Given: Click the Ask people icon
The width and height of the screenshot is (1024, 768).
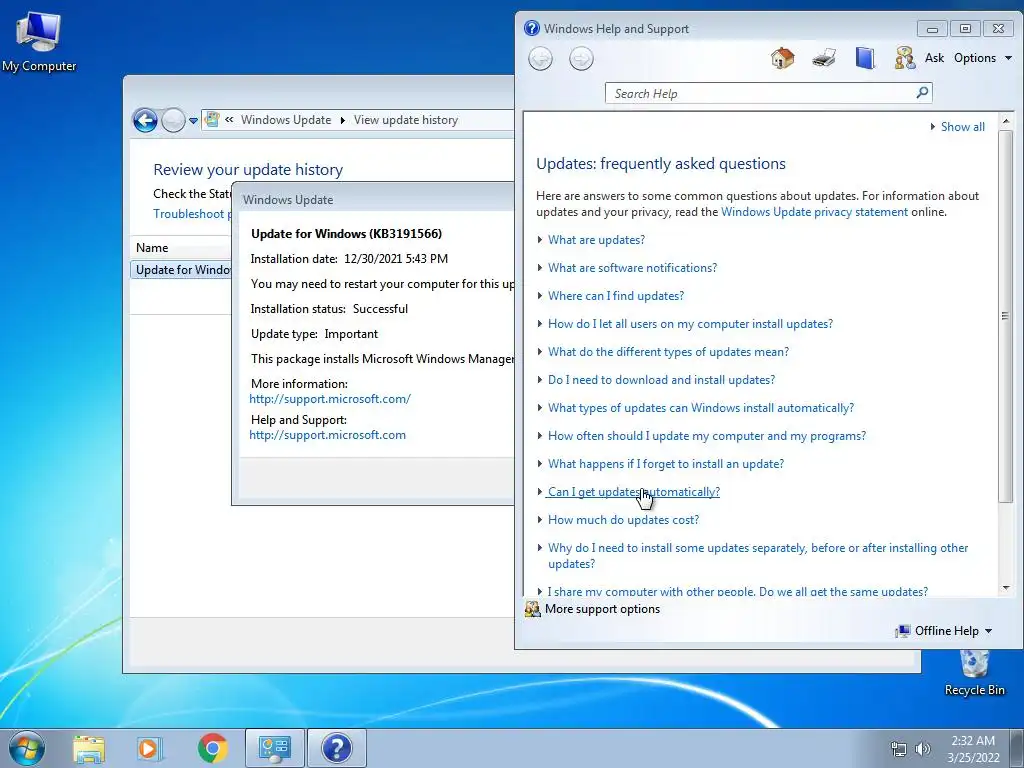Looking at the screenshot, I should pos(904,58).
